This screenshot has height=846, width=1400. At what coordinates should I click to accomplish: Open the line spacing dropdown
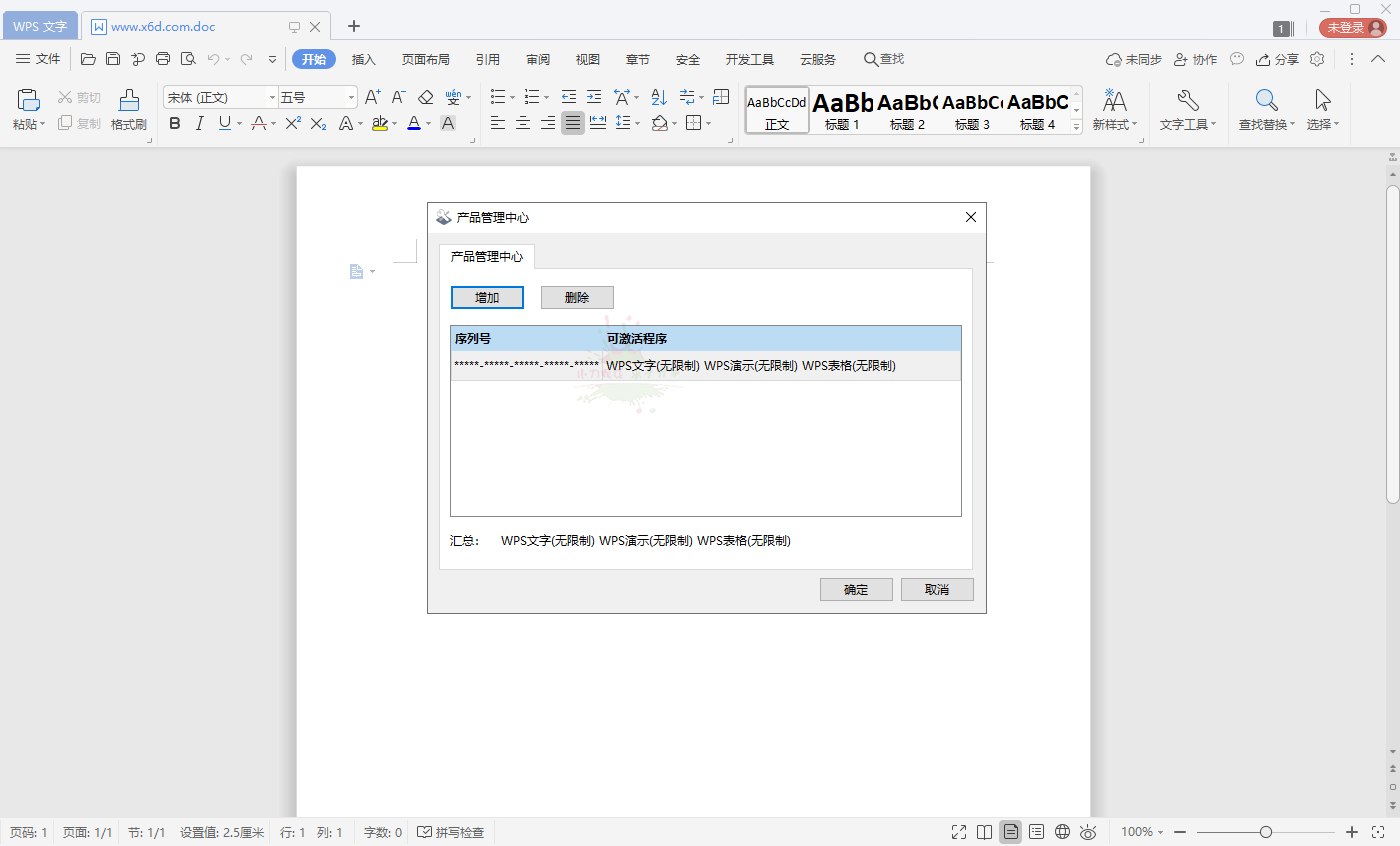pos(637,123)
